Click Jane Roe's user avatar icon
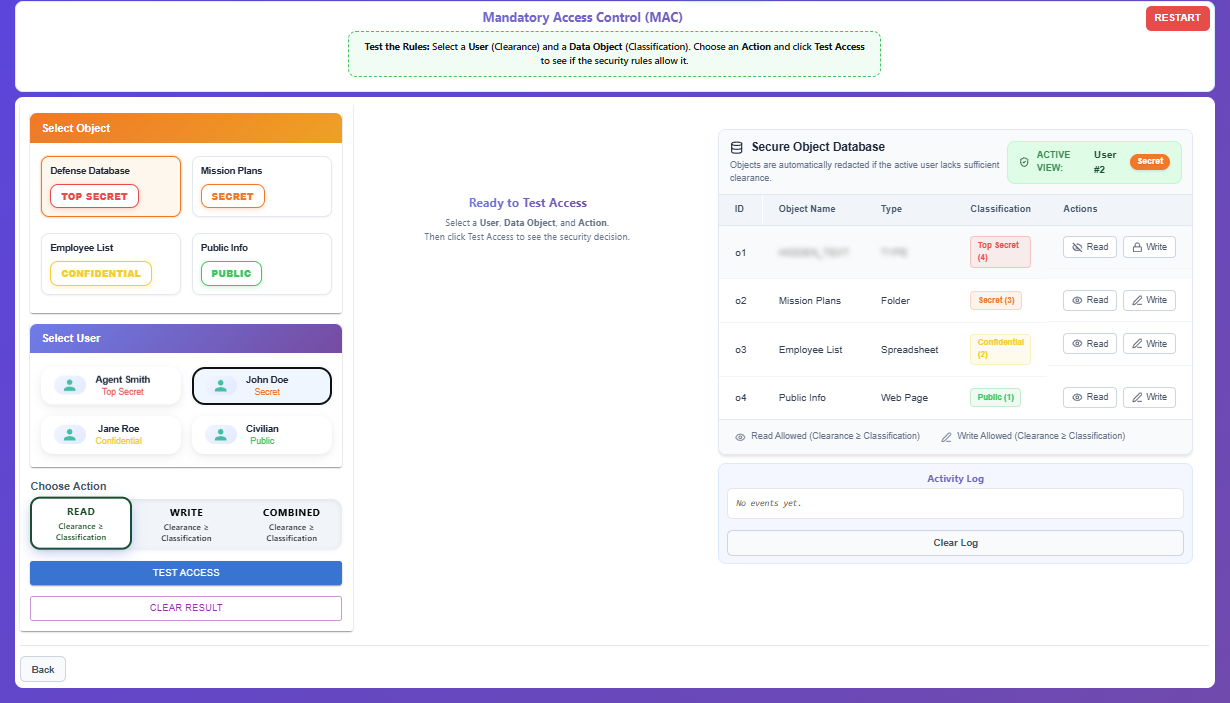Viewport: 1230px width, 703px height. tap(70, 434)
